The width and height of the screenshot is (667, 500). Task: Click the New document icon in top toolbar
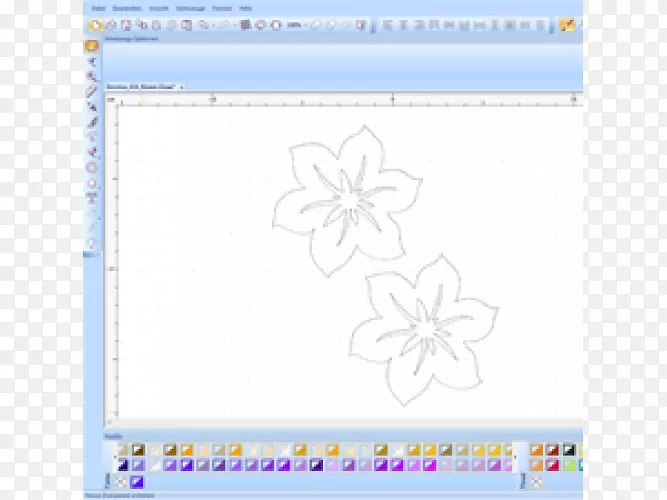coord(98,24)
